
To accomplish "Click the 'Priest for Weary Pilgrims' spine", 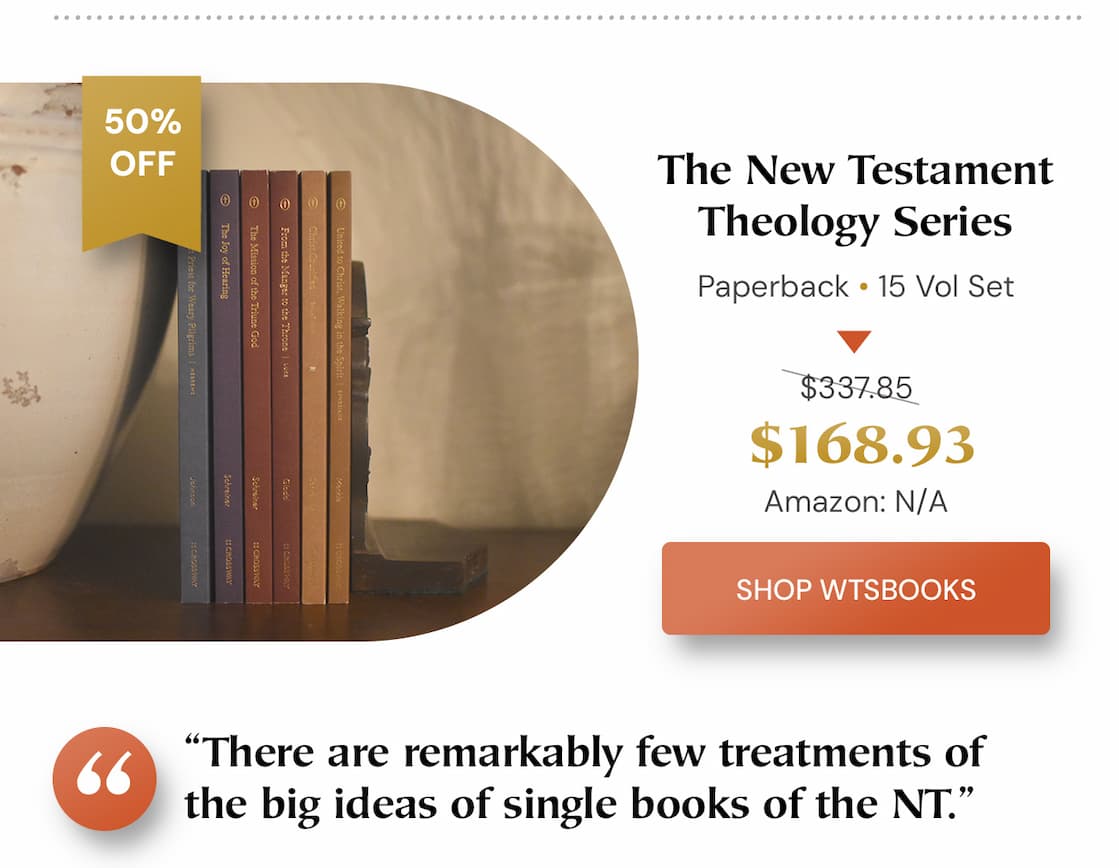I will coord(192,380).
